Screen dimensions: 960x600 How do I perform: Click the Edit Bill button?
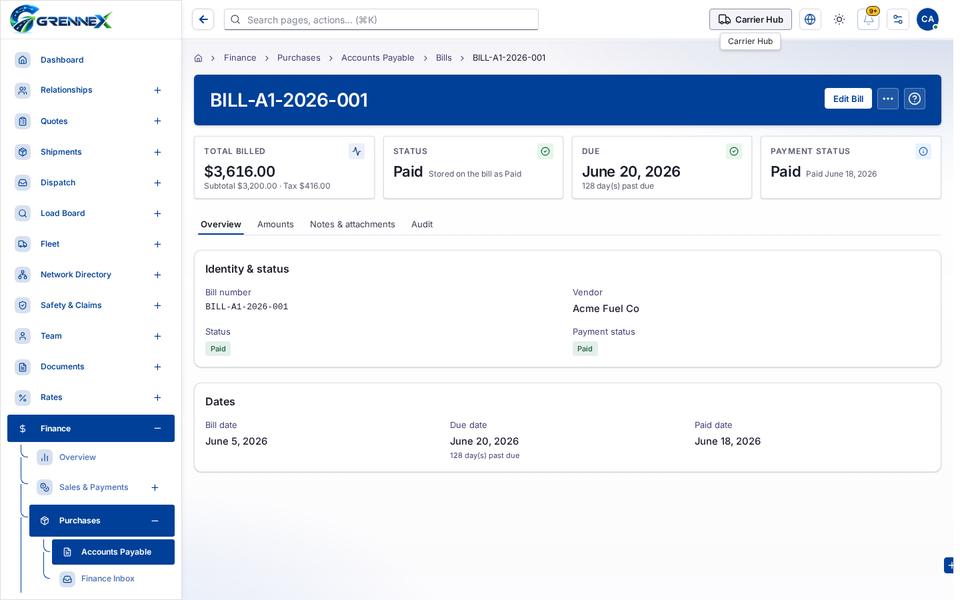(x=847, y=99)
